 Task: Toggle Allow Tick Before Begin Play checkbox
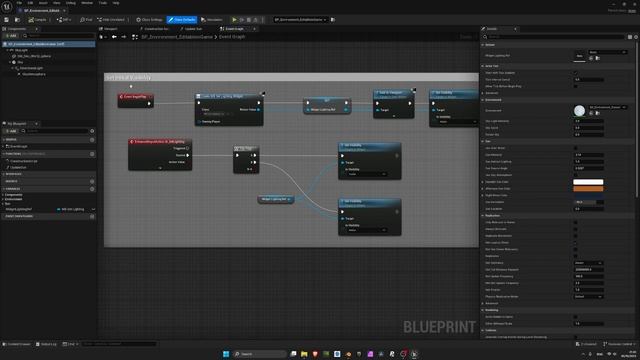pos(576,86)
